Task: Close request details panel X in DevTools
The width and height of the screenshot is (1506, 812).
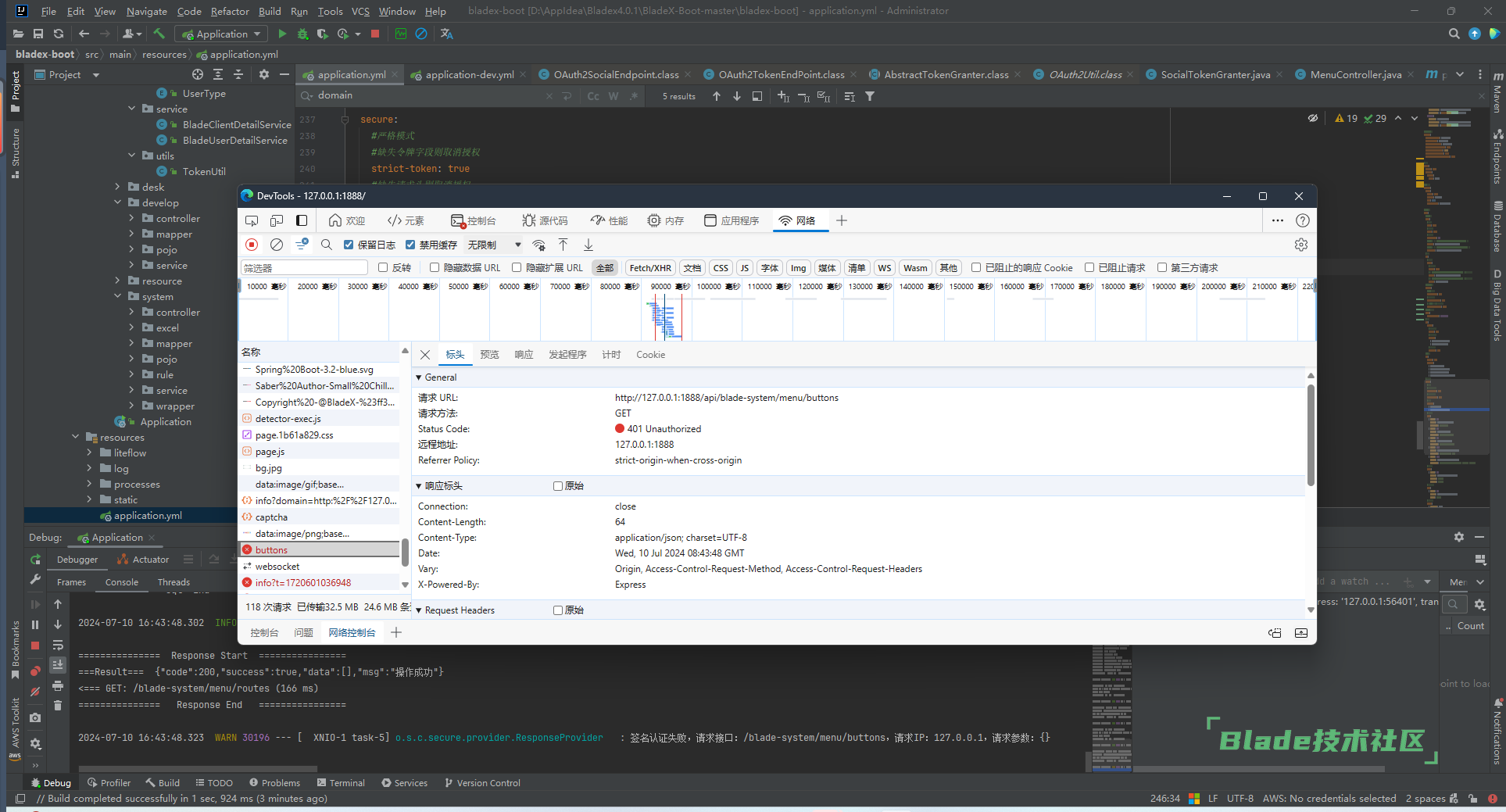Action: coord(425,355)
